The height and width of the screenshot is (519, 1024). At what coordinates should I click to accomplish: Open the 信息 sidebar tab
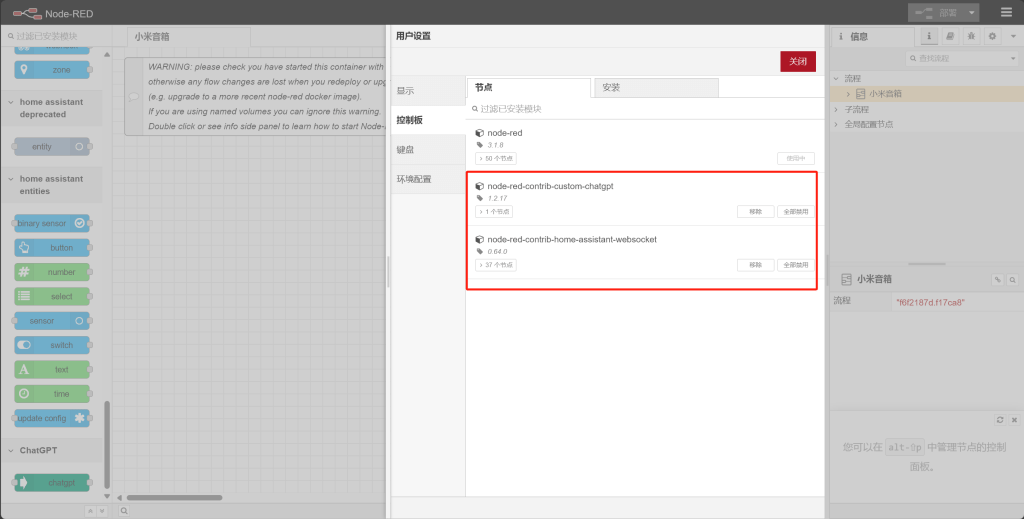(873, 37)
